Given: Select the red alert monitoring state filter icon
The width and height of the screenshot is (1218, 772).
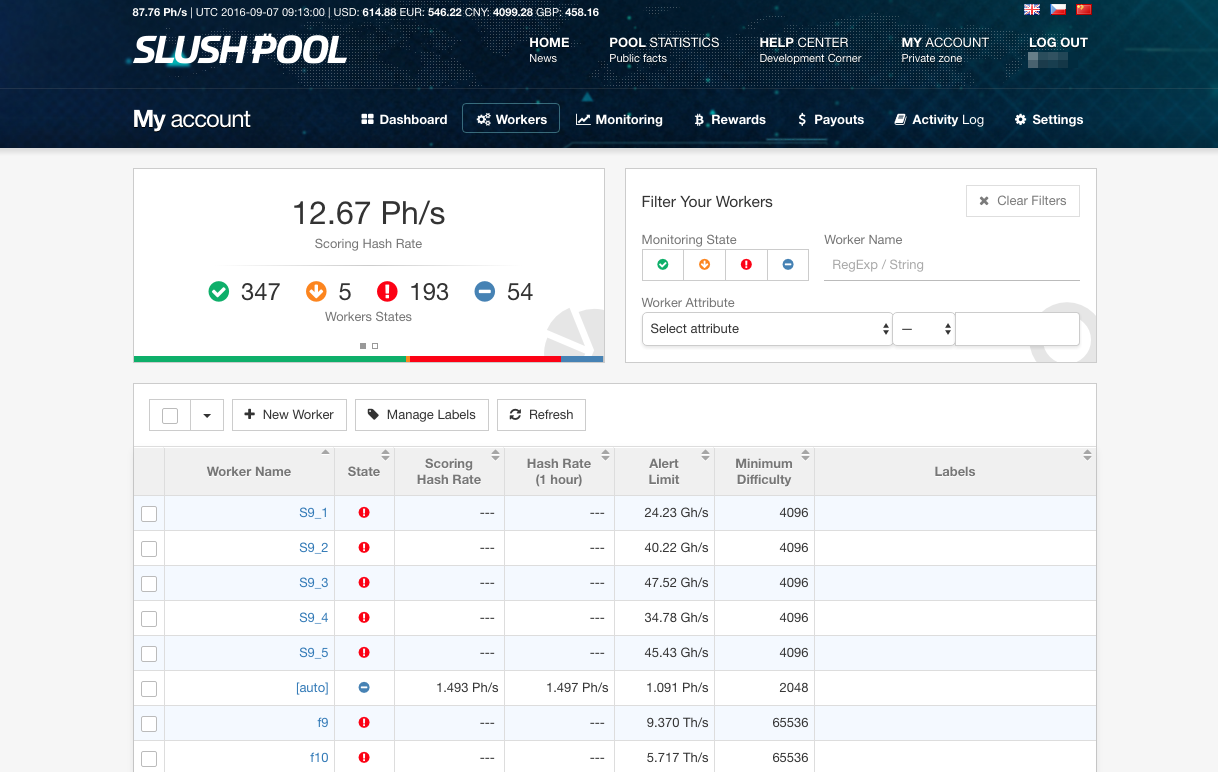Looking at the screenshot, I should coord(746,264).
